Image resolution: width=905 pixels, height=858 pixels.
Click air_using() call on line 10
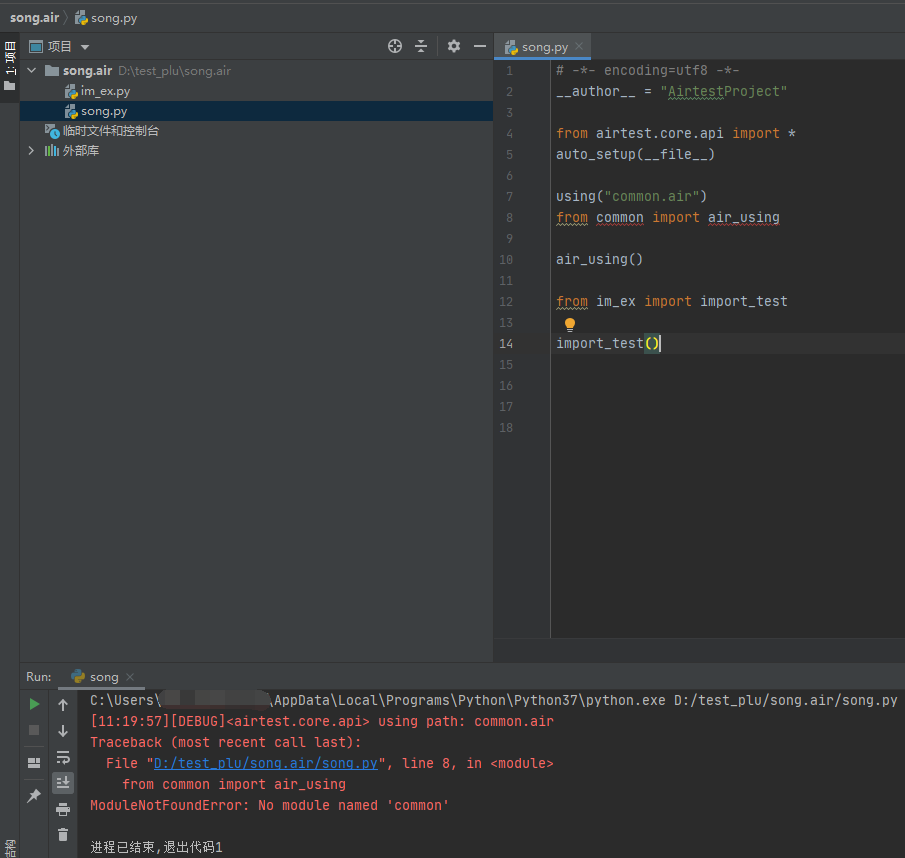coord(599,260)
